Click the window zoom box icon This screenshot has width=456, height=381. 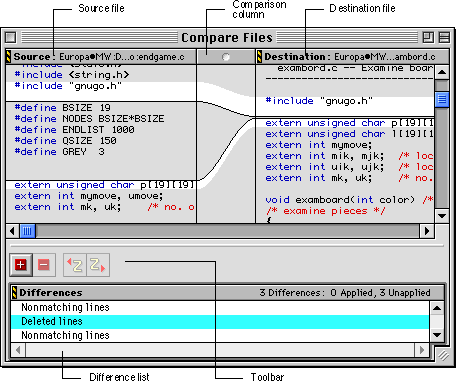click(428, 37)
